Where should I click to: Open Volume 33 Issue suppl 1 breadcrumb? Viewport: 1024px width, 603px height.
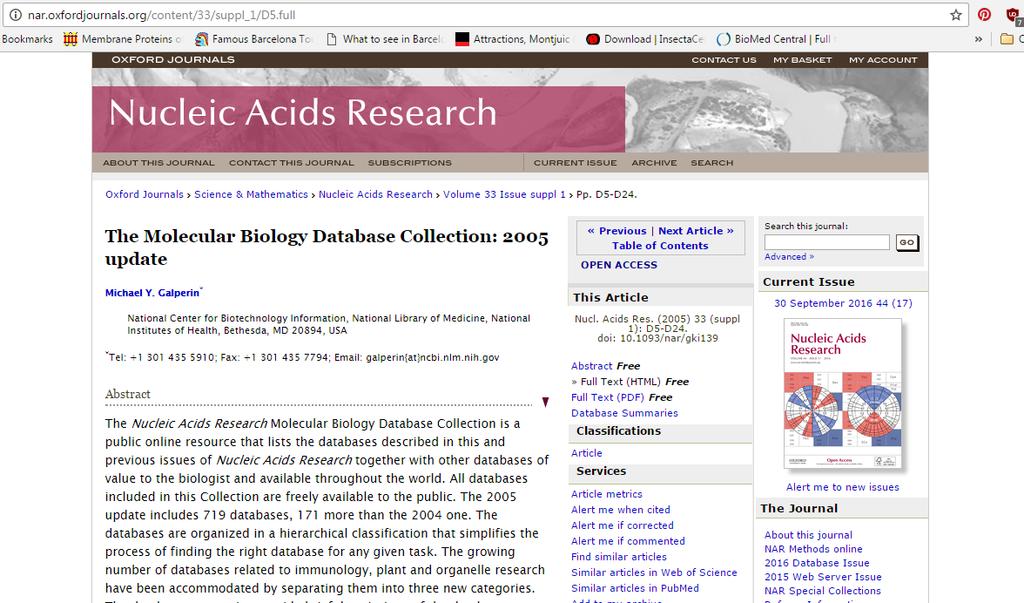504,195
